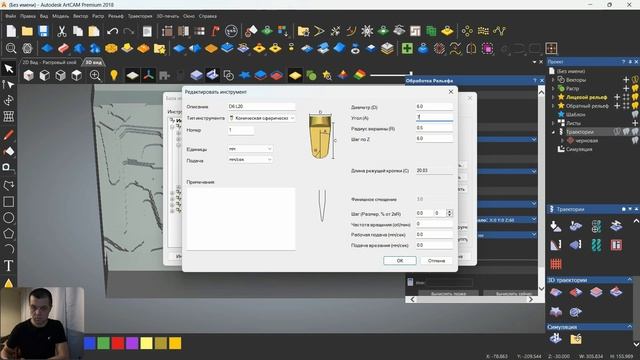640x360 pixels.
Task: Close the Редактировать инструмент dialog with X
Action: click(451, 92)
